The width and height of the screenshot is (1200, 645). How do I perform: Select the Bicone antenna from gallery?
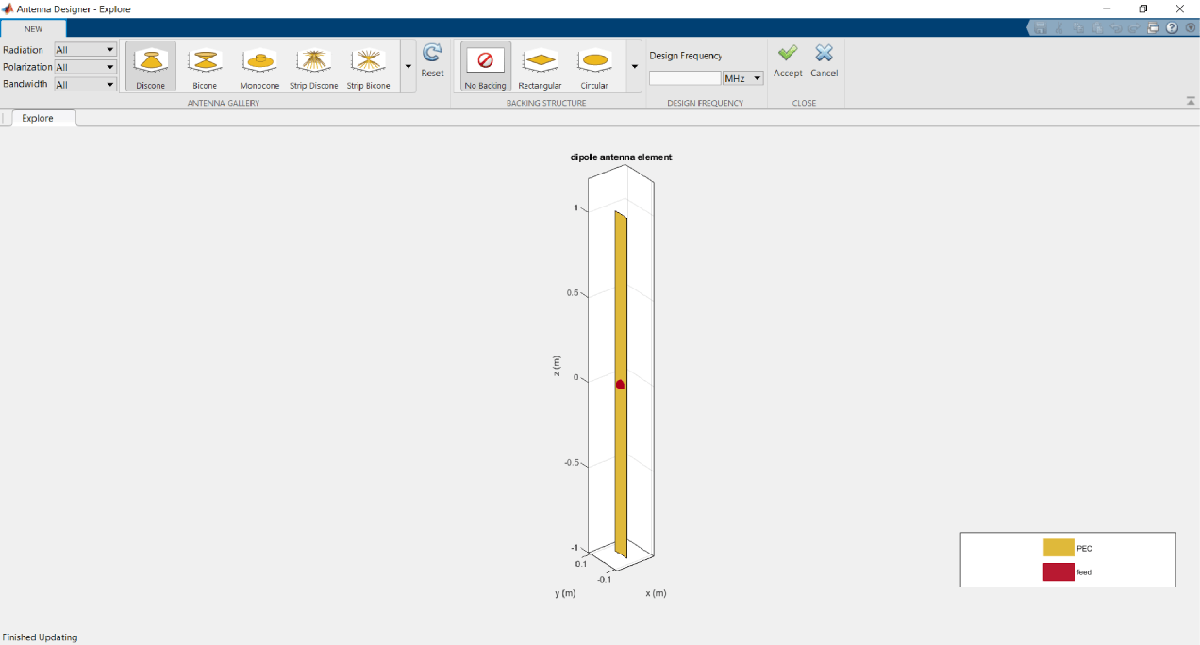pos(204,67)
